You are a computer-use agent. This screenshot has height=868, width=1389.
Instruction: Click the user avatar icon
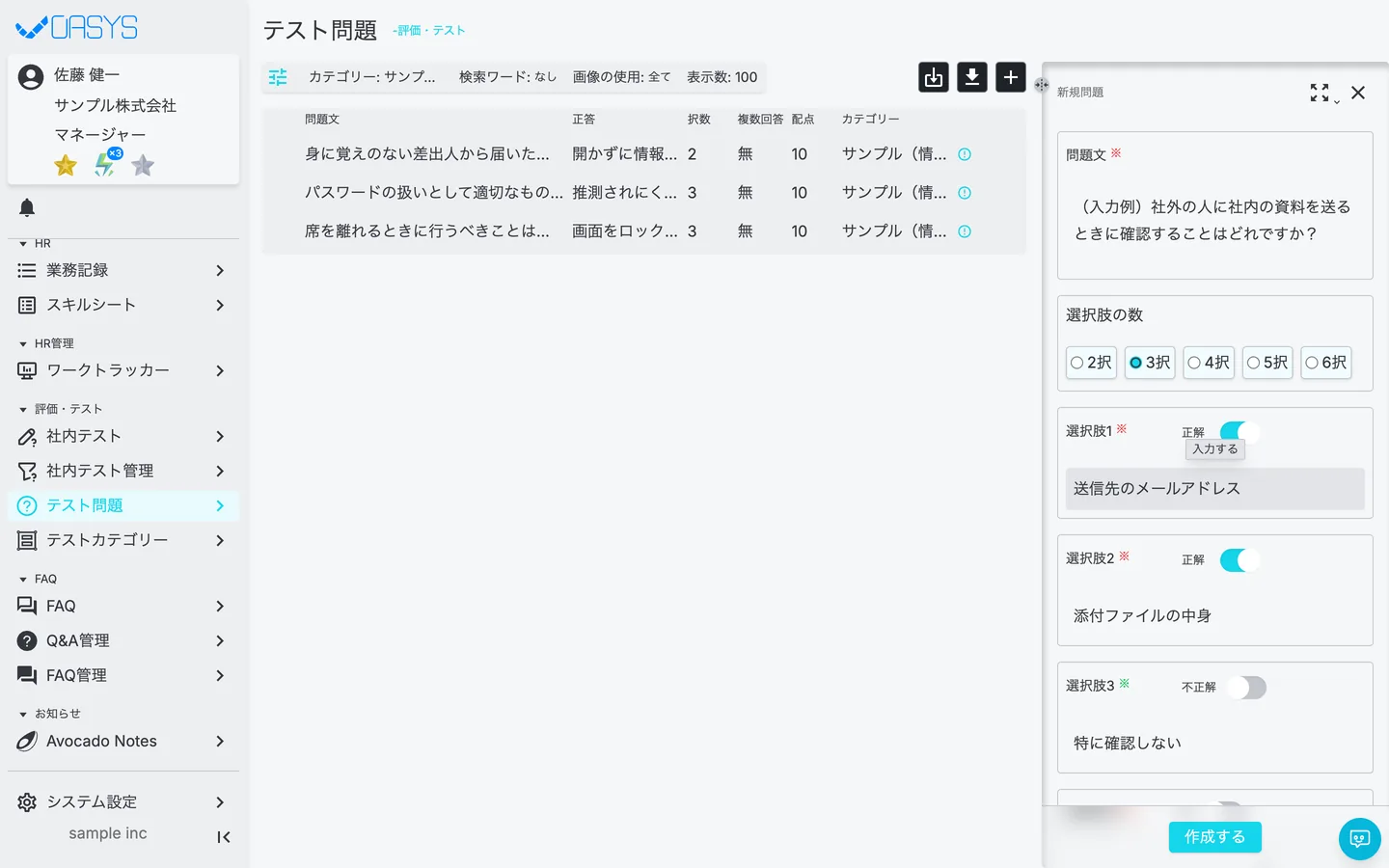[x=31, y=77]
